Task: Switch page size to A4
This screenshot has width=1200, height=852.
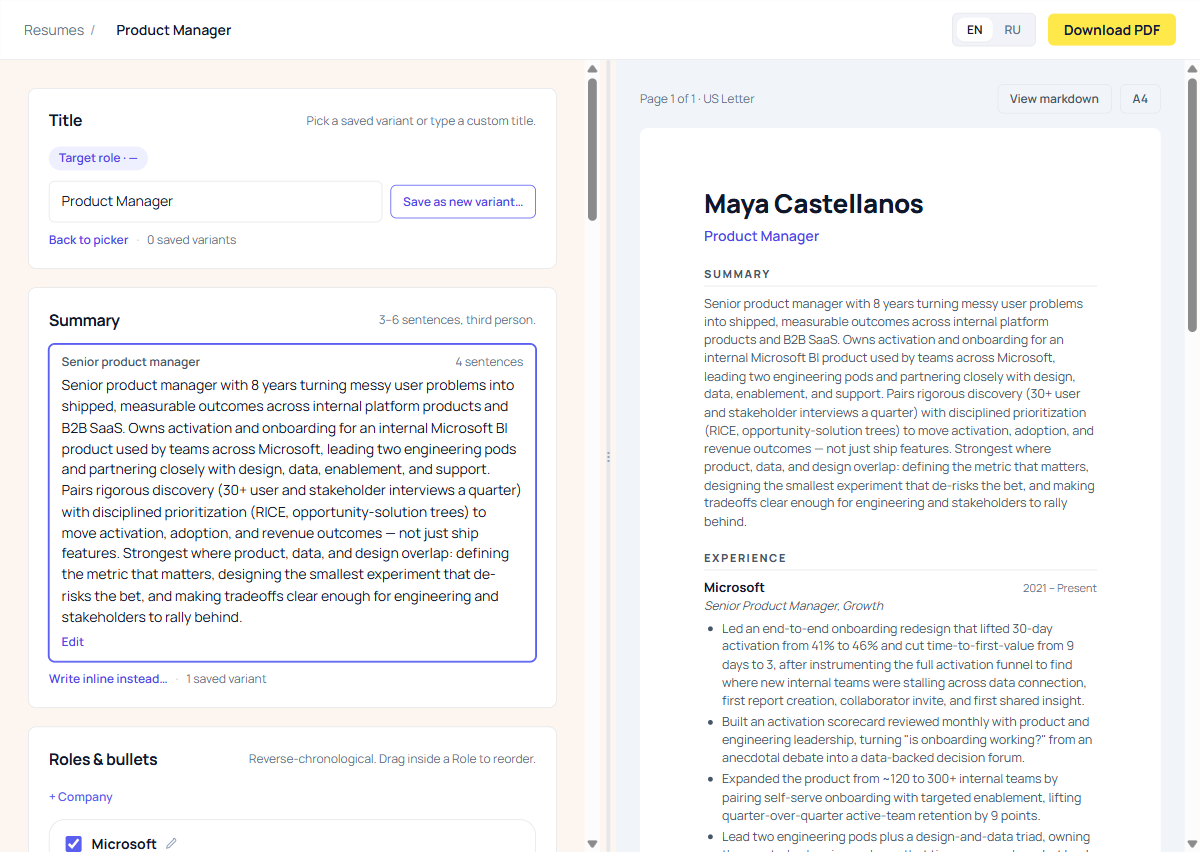Action: tap(1140, 99)
